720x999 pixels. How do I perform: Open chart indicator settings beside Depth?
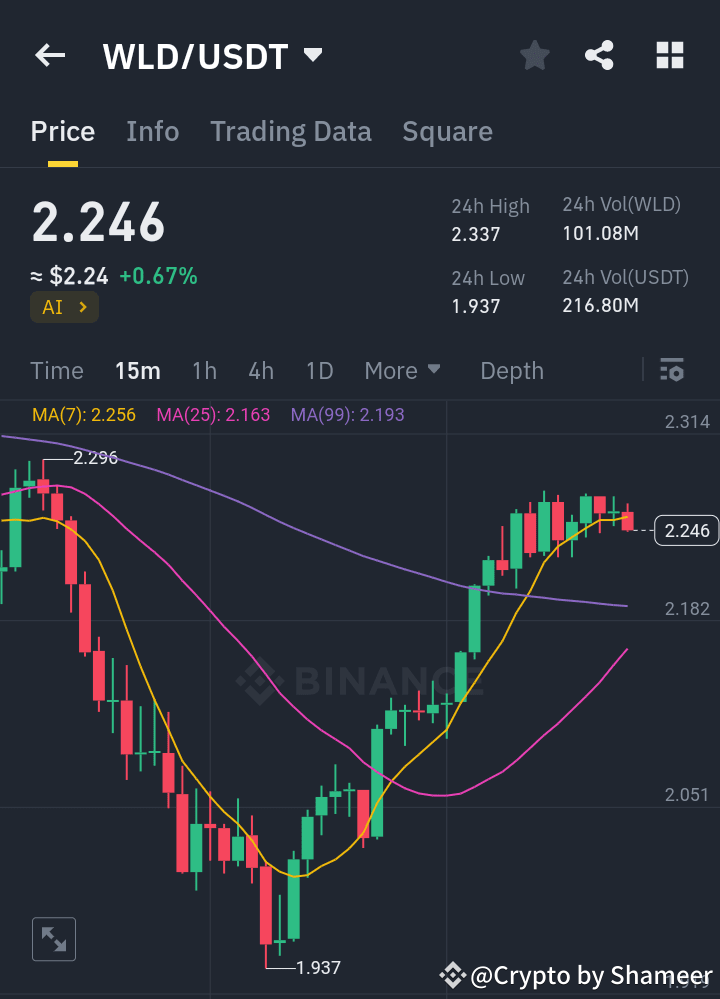[670, 370]
